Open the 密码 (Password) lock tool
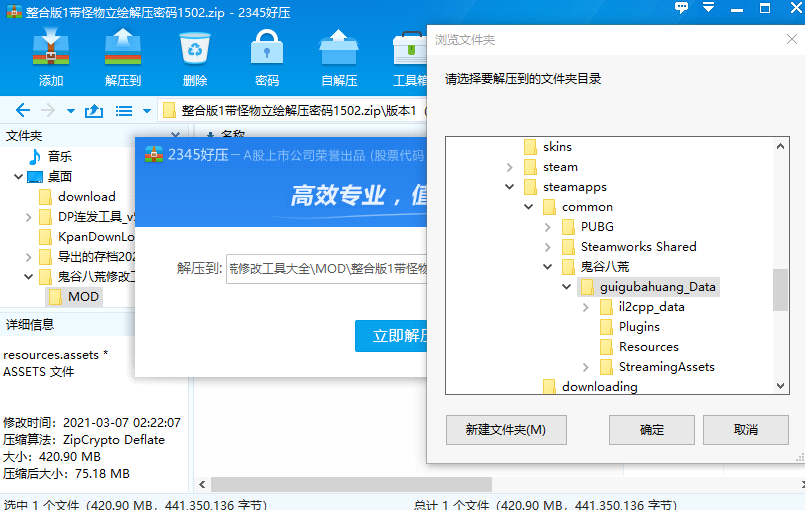Viewport: 805px width, 510px height. coord(266,58)
